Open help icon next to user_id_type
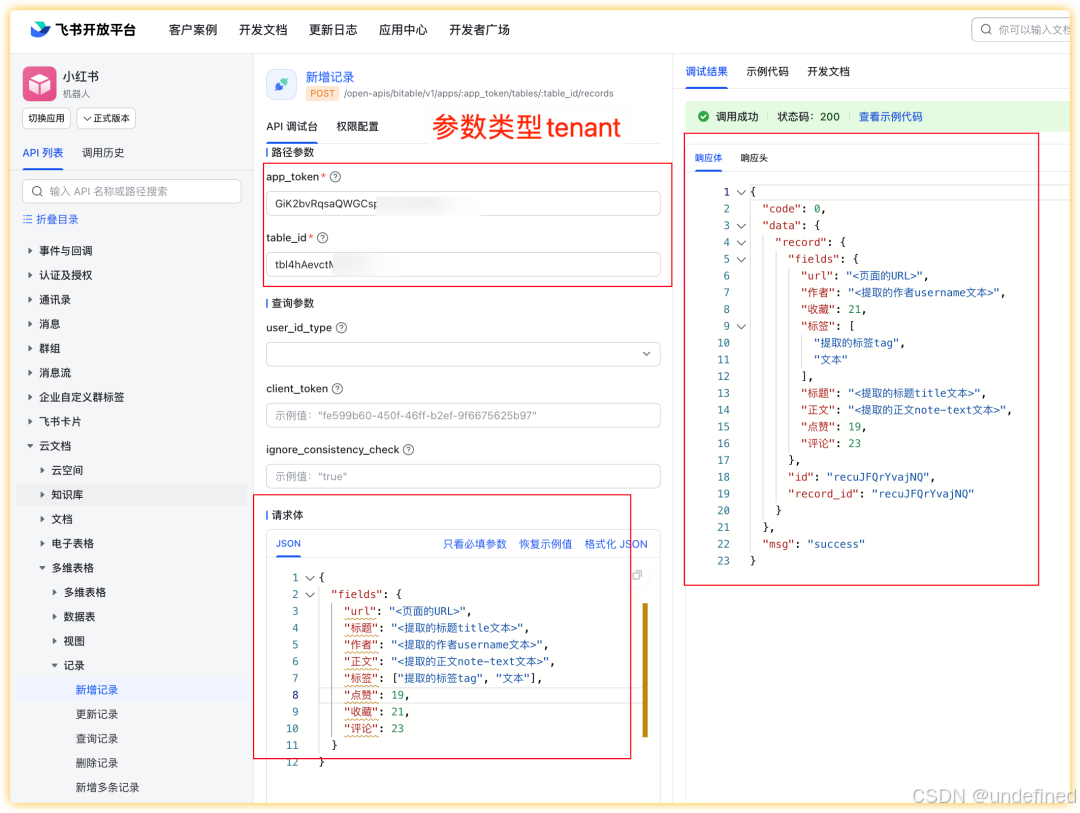This screenshot has height=813, width=1080. [341, 328]
